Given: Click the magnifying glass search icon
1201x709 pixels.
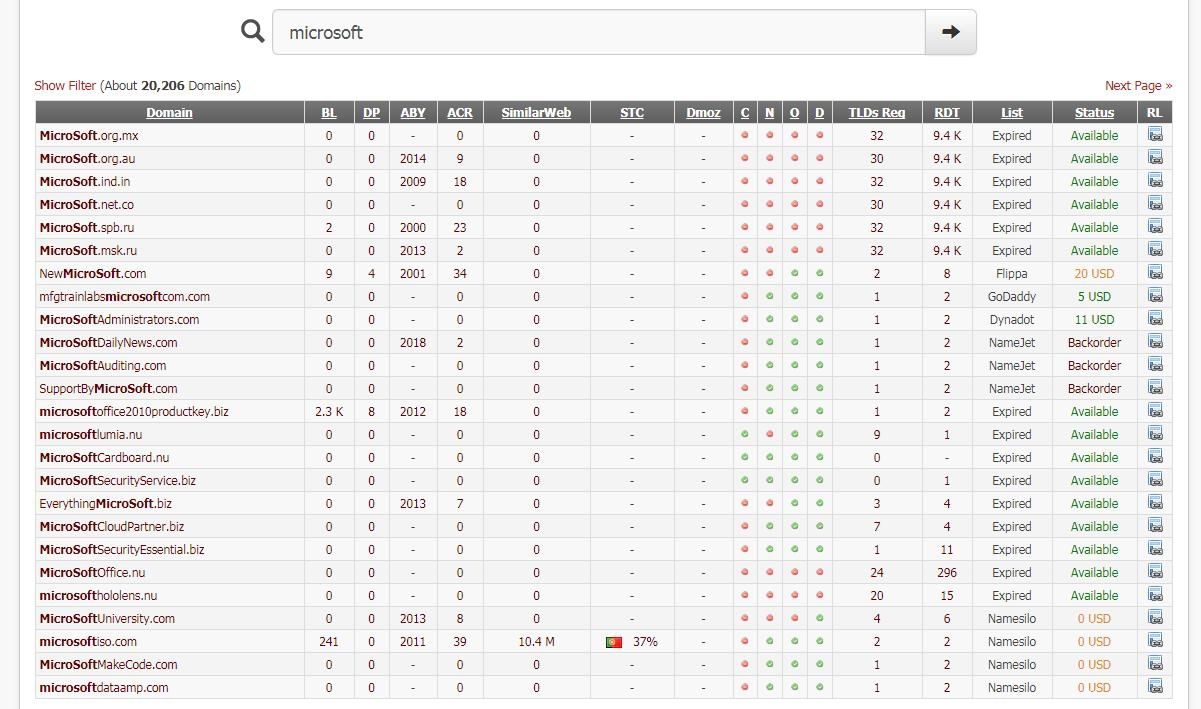Looking at the screenshot, I should [253, 31].
